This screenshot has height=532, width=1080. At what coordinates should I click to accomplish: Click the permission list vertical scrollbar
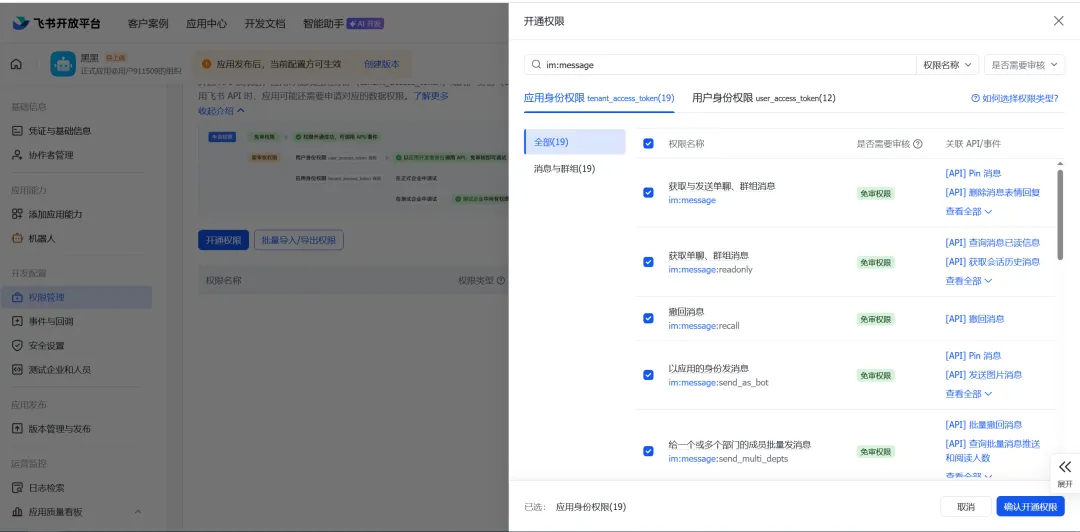pyautogui.click(x=1060, y=214)
